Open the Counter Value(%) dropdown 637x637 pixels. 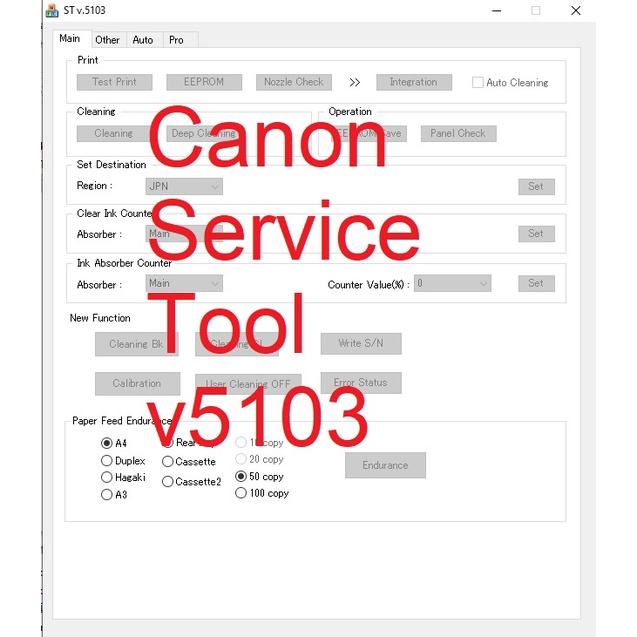tap(453, 284)
